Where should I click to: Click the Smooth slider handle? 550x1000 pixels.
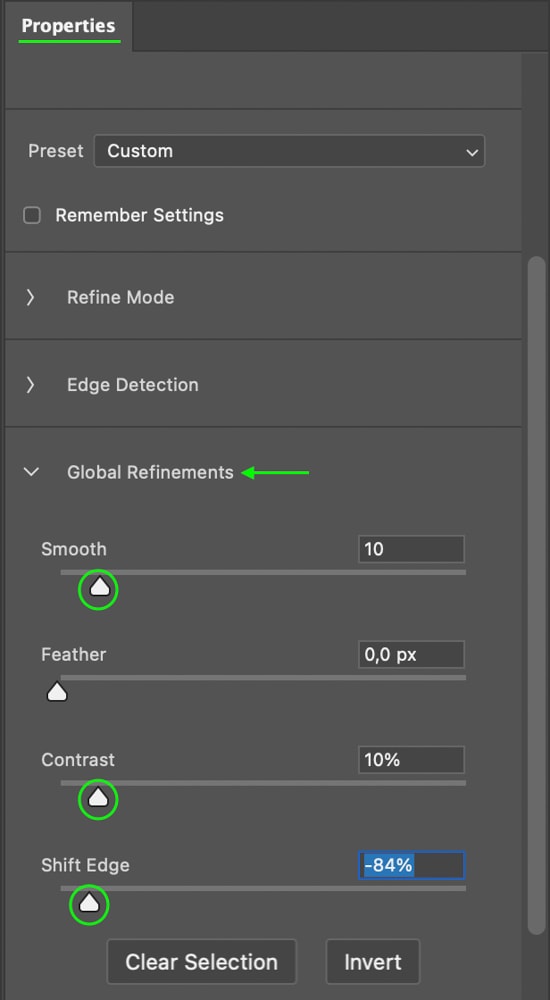[x=99, y=587]
